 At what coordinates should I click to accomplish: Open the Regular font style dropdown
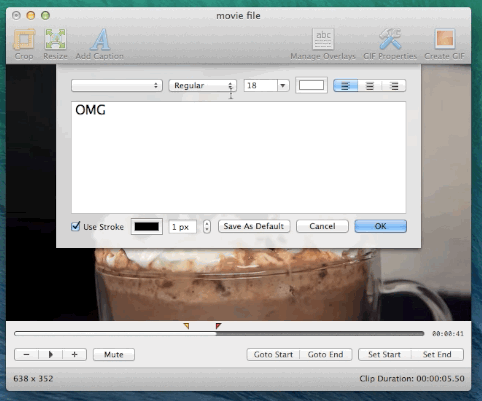coord(202,86)
